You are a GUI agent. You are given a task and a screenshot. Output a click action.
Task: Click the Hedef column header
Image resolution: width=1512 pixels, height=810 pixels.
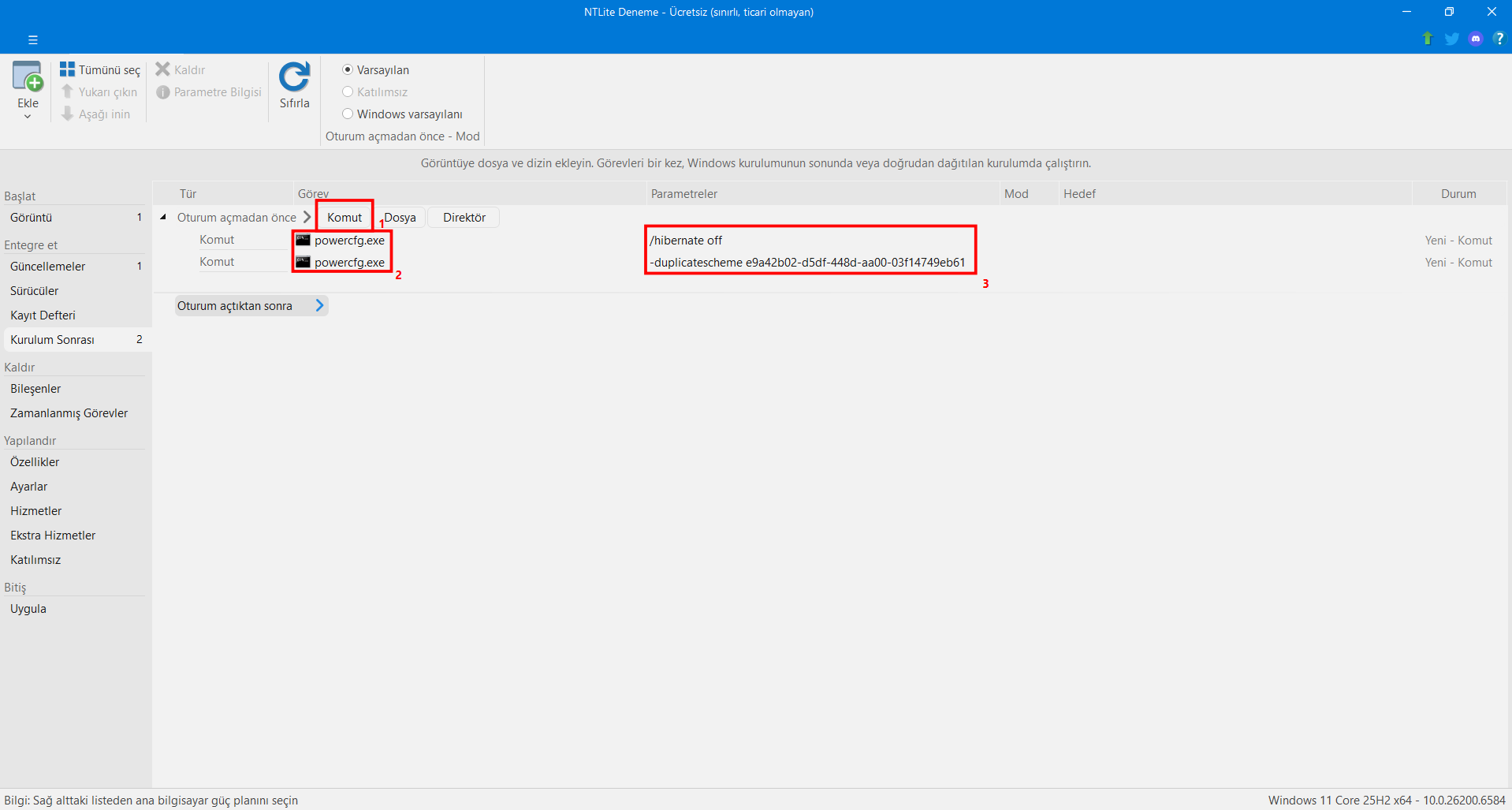1235,194
